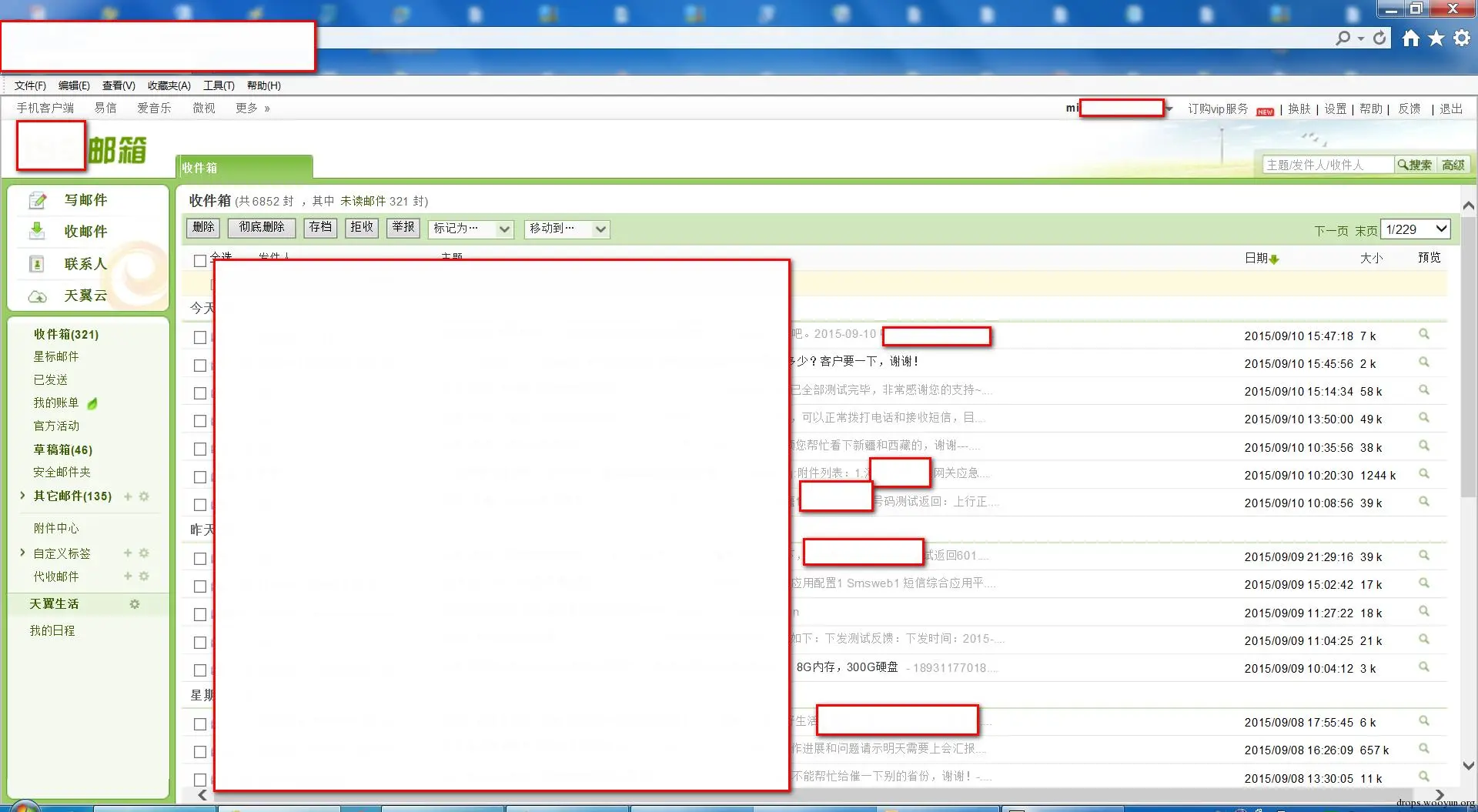This screenshot has height=812, width=1478.
Task: Click the 删除 delete button
Action: (202, 227)
